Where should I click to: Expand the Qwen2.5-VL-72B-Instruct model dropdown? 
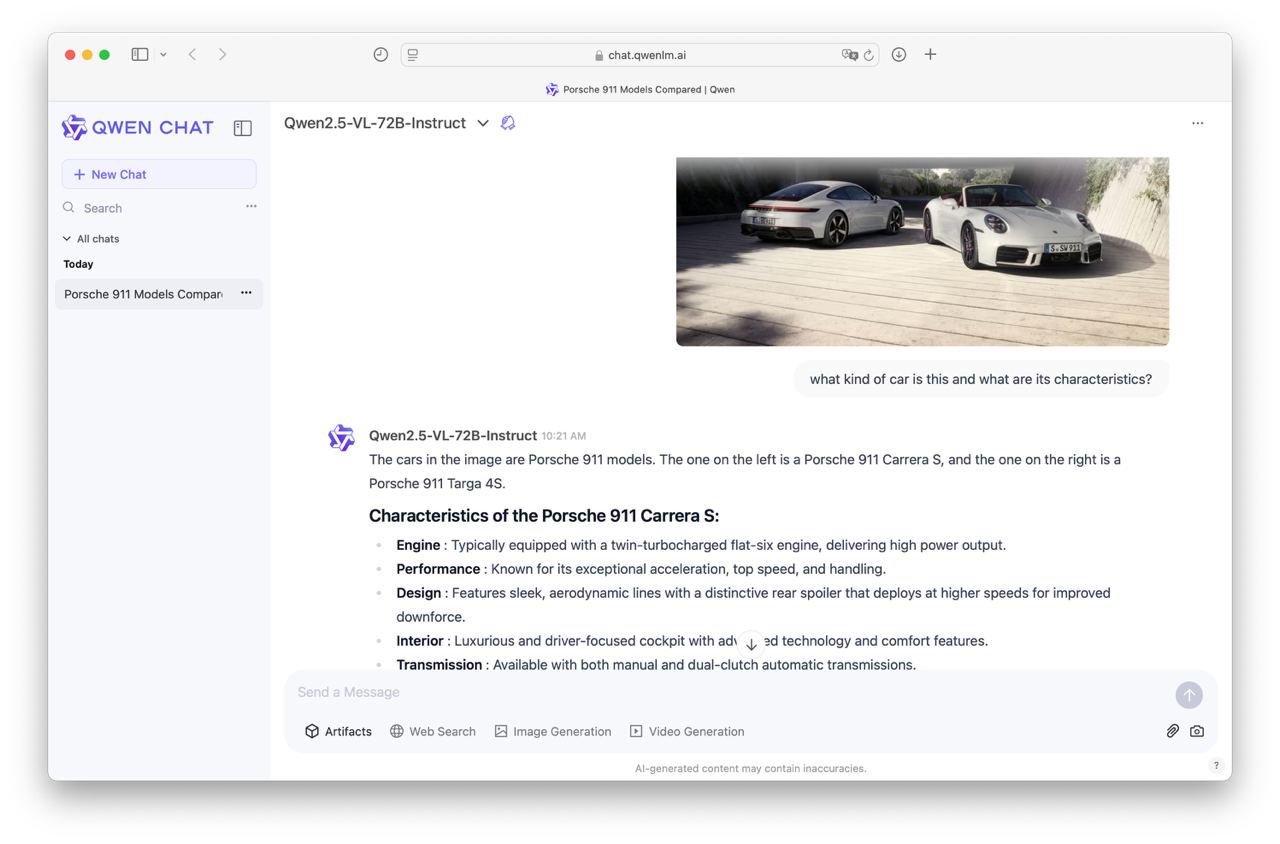point(483,123)
